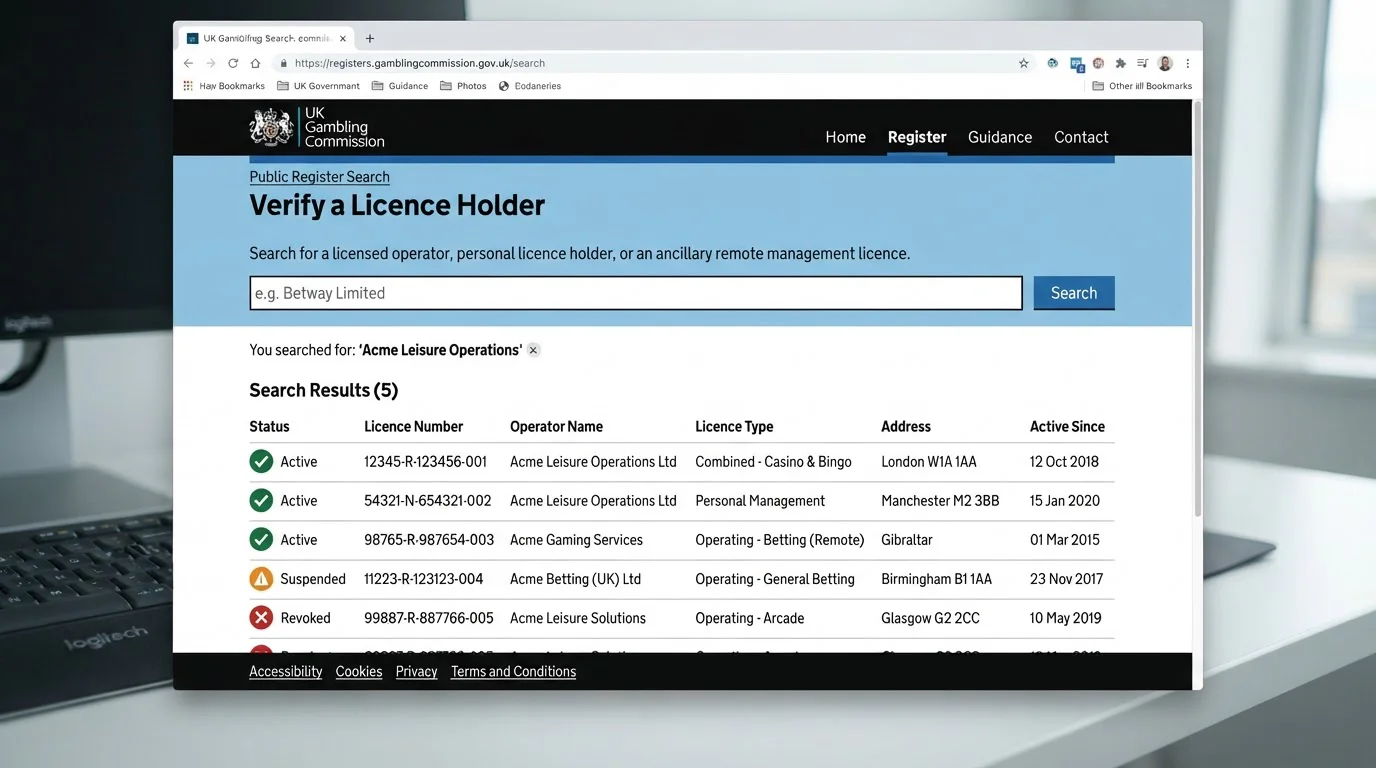Click the browser back arrow
This screenshot has height=768, width=1376.
point(188,63)
